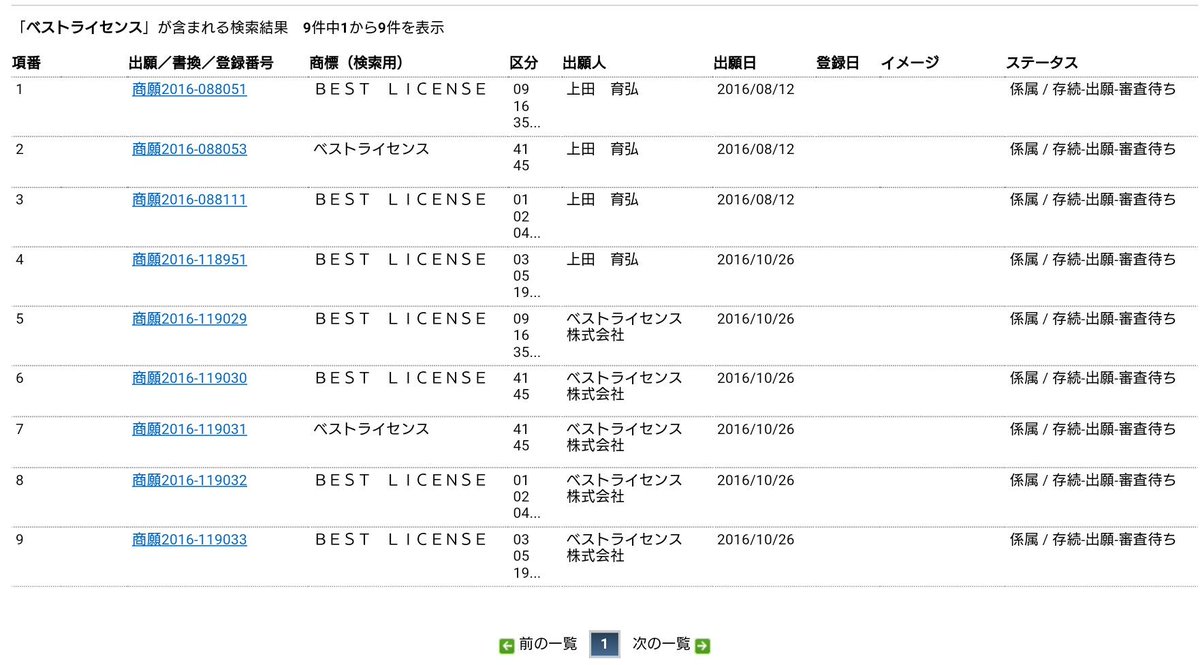Open application link 商願2016-119033

(189, 540)
